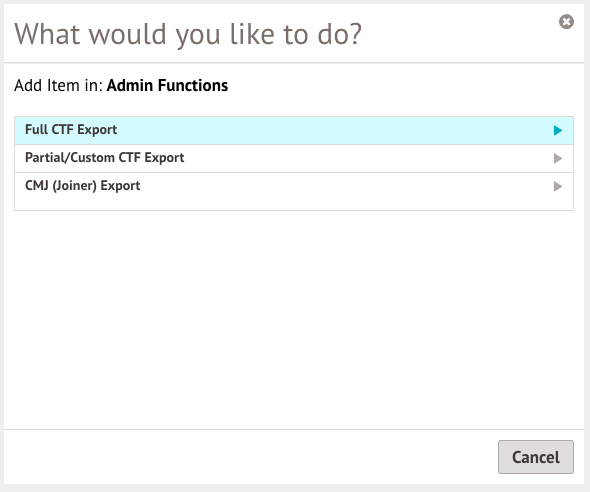Open the highlighted Full CTF Export row
The width and height of the screenshot is (590, 492).
[294, 131]
